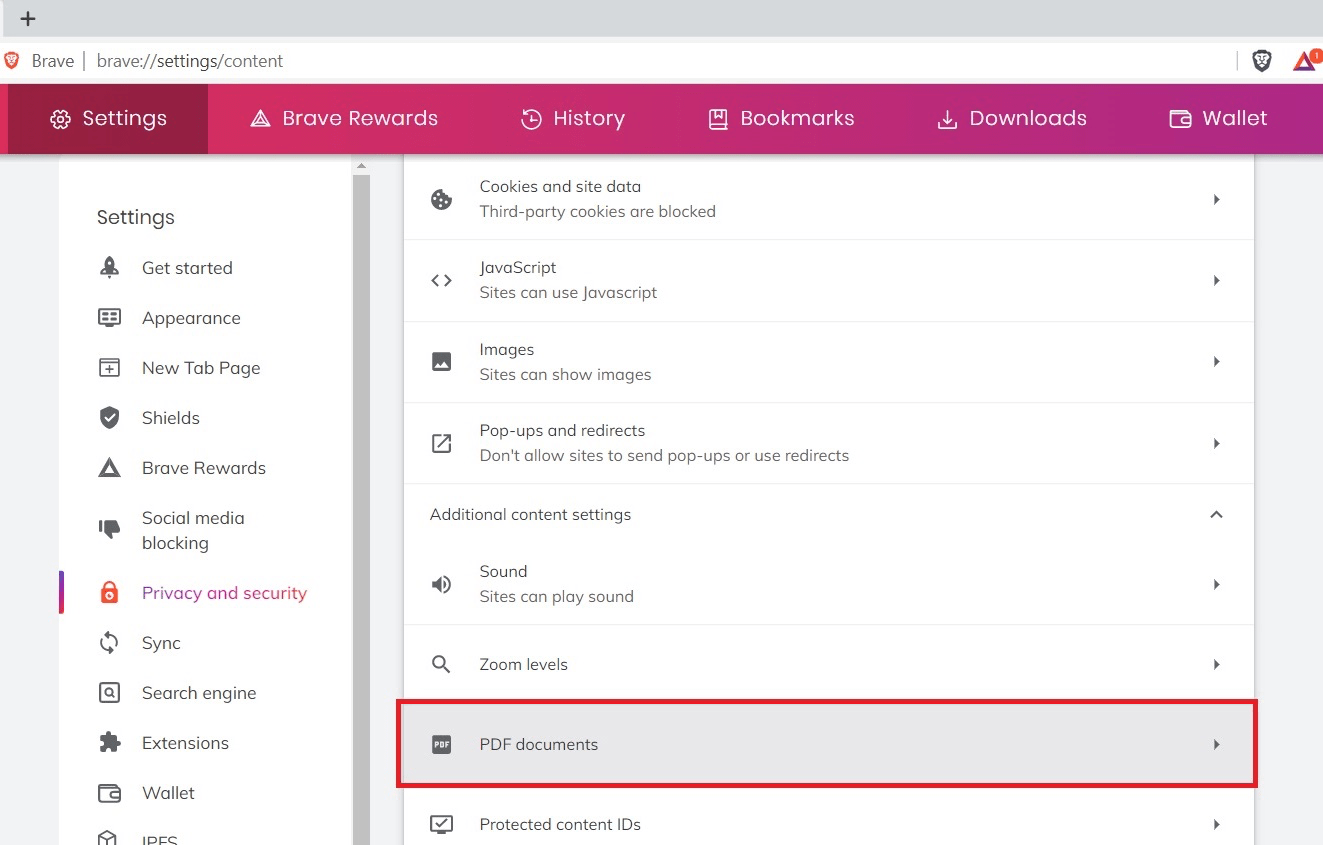Click Social media blocking in the sidebar
This screenshot has width=1323, height=845.
(x=193, y=530)
